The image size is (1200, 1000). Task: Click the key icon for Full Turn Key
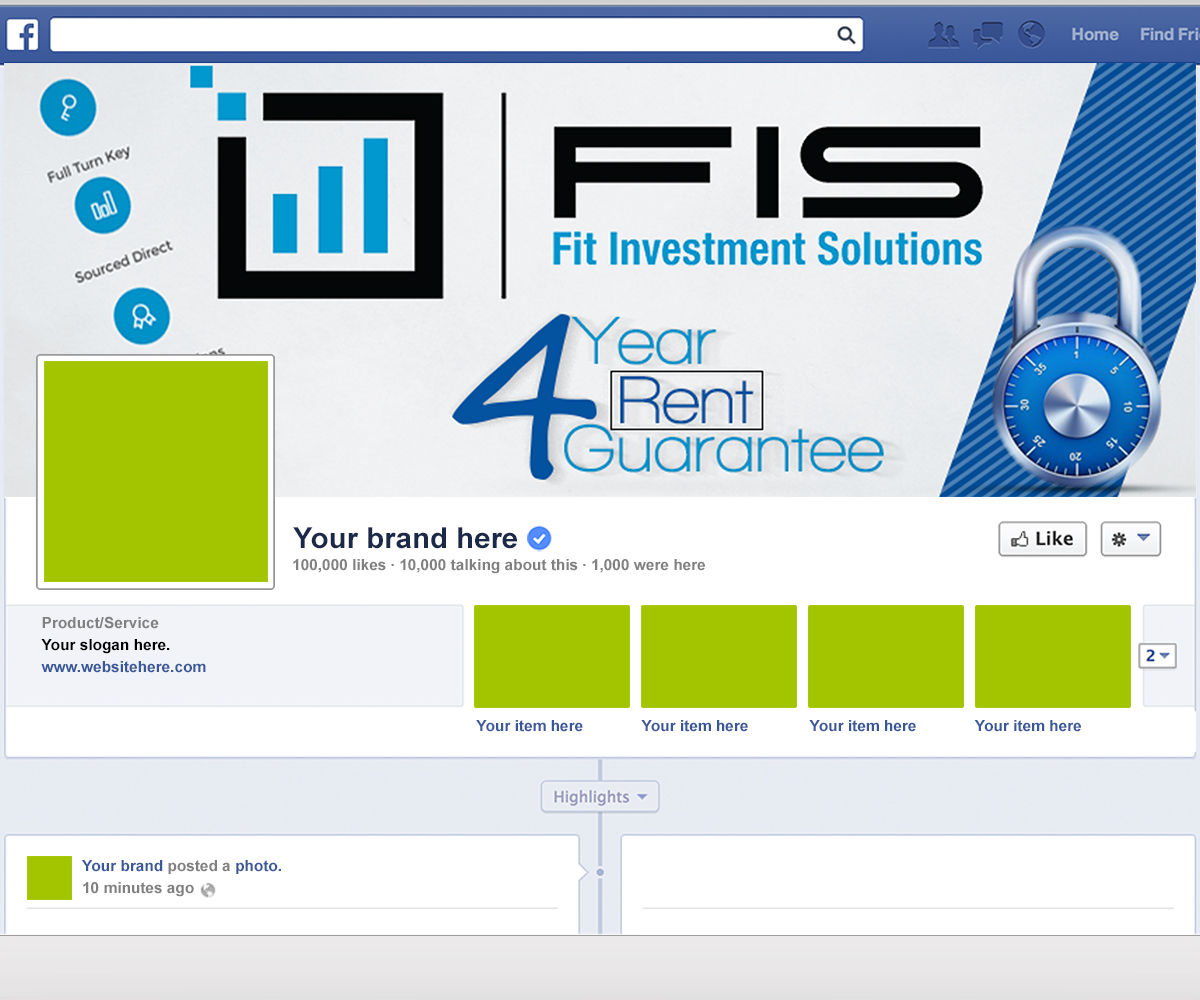pyautogui.click(x=68, y=107)
